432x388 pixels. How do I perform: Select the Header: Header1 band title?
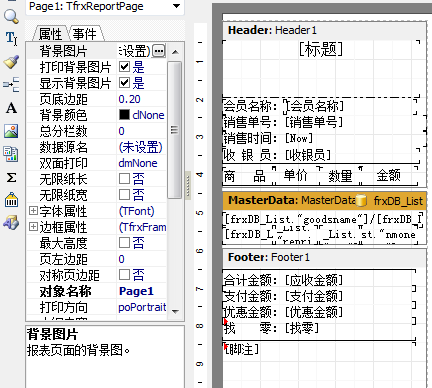click(x=272, y=30)
